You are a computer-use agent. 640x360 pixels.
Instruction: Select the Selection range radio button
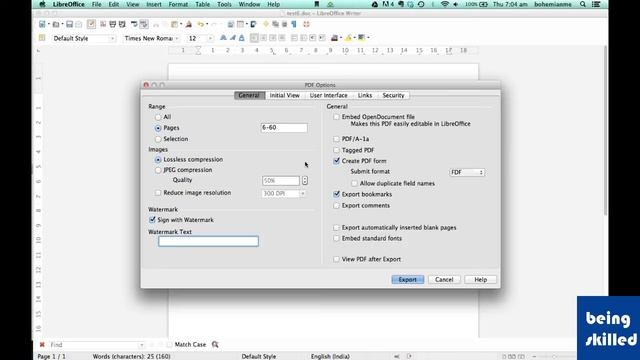[158, 139]
